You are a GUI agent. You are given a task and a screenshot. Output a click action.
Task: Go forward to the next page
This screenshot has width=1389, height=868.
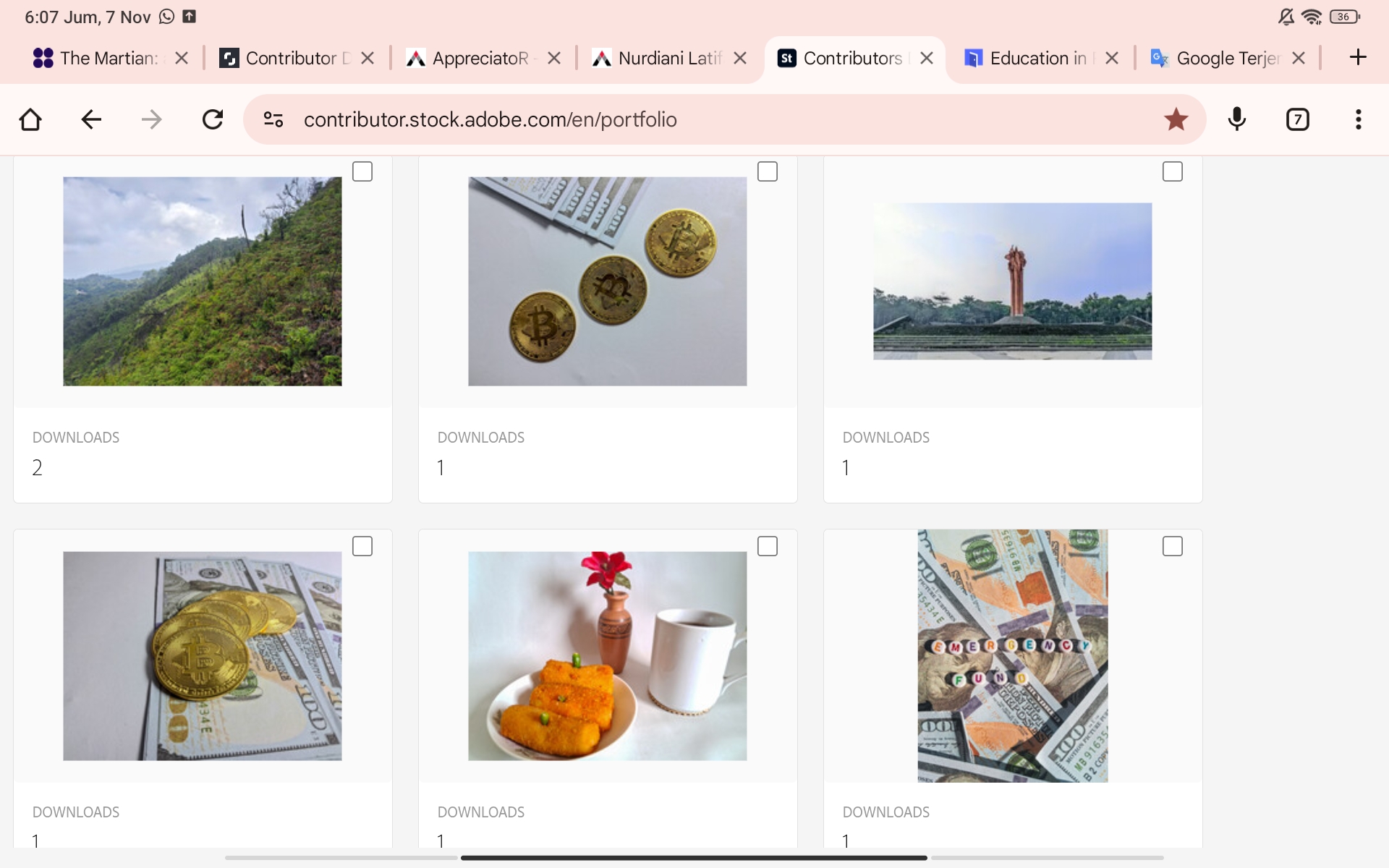151,119
